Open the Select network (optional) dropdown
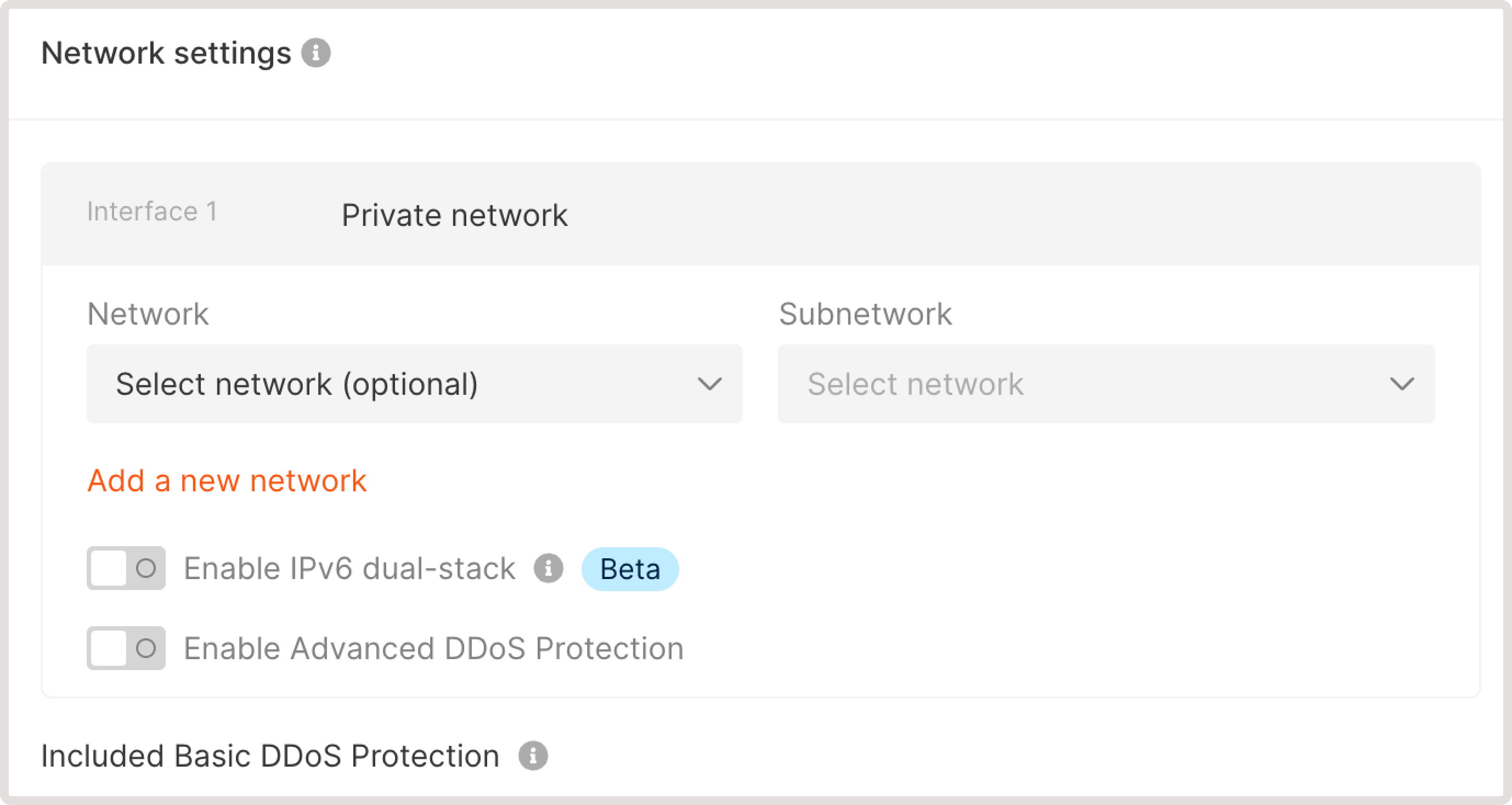Viewport: 1512px width, 805px height. (x=414, y=384)
